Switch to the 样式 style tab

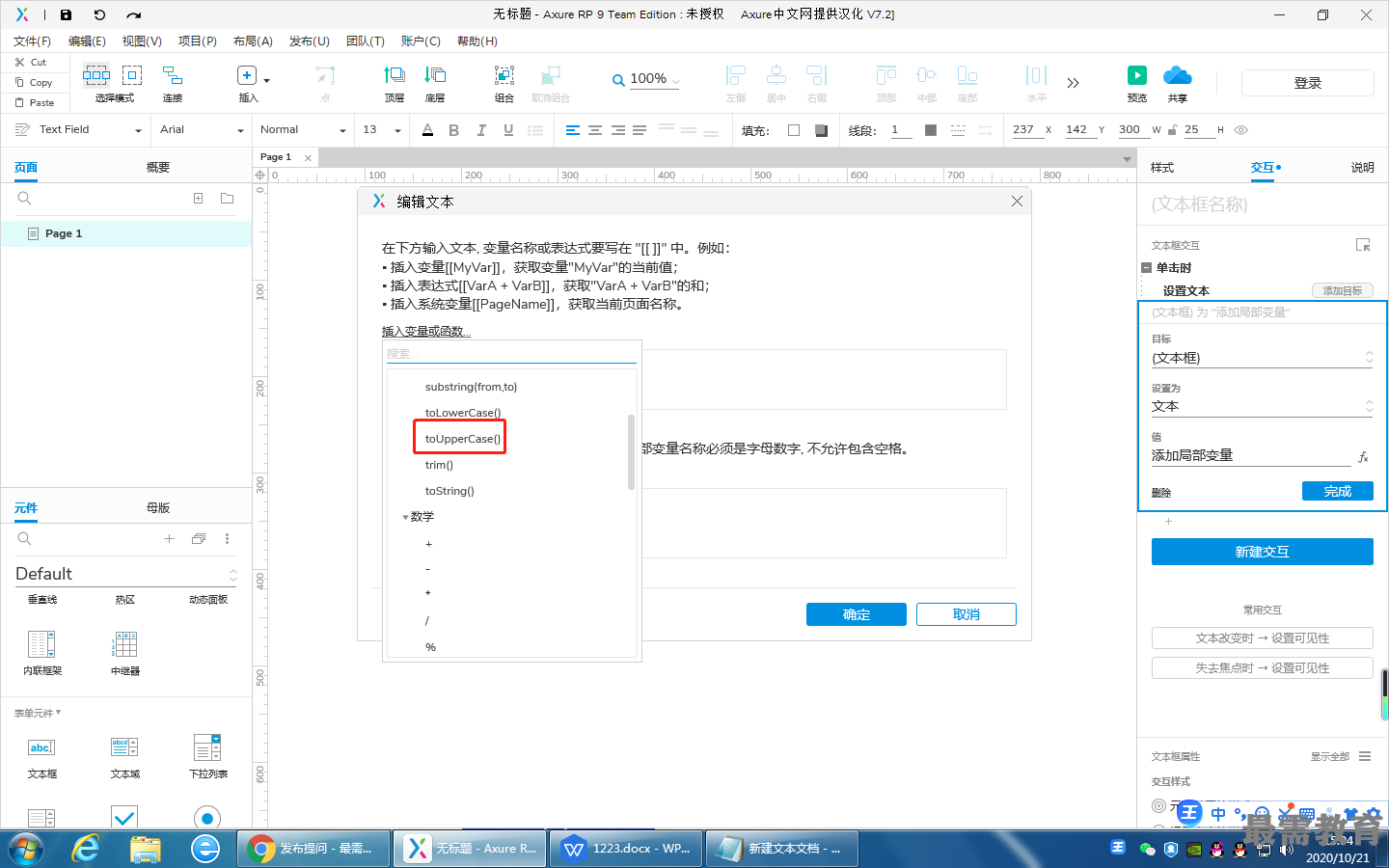point(1162,168)
